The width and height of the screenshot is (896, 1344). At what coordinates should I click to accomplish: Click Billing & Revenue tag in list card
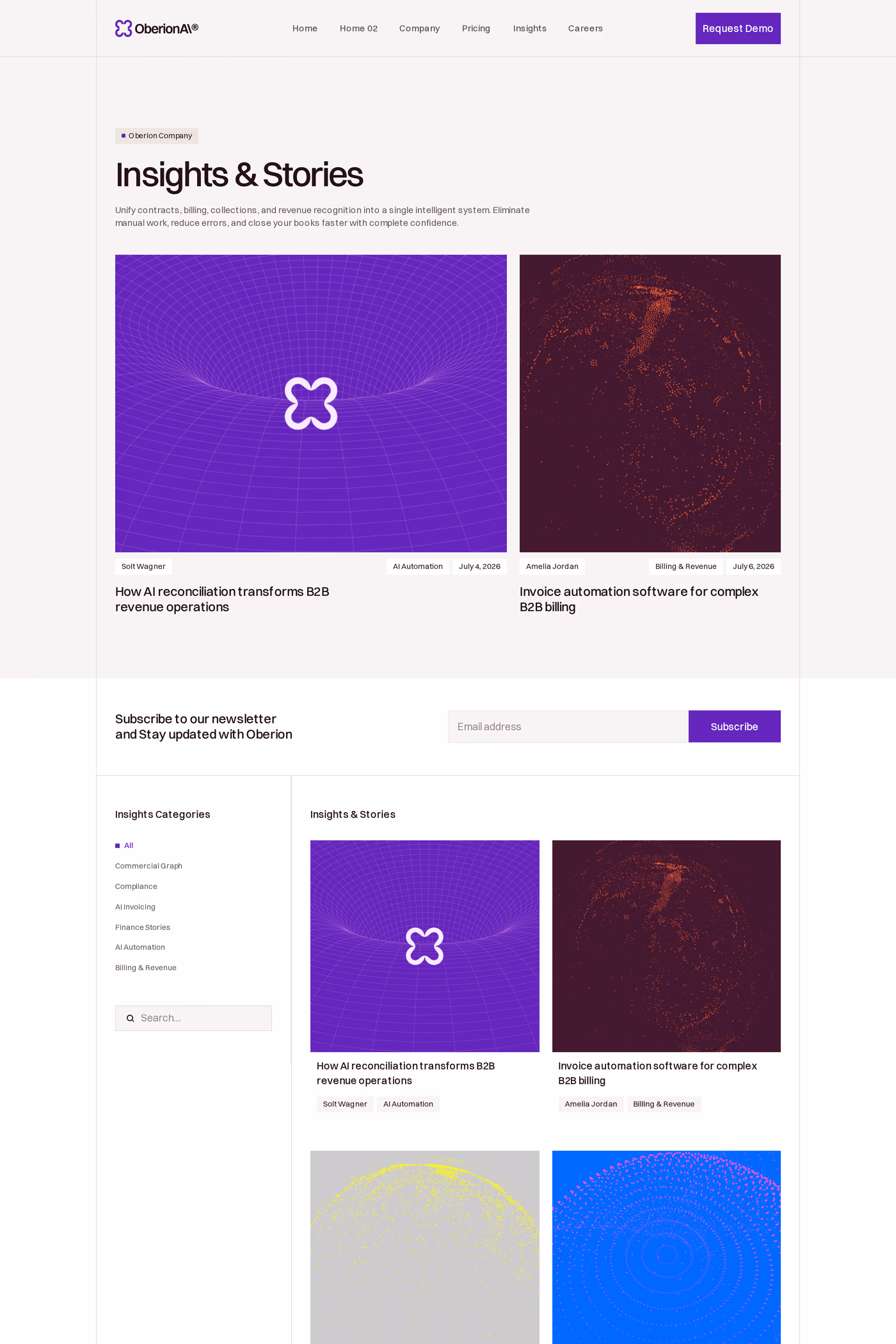pos(664,1104)
